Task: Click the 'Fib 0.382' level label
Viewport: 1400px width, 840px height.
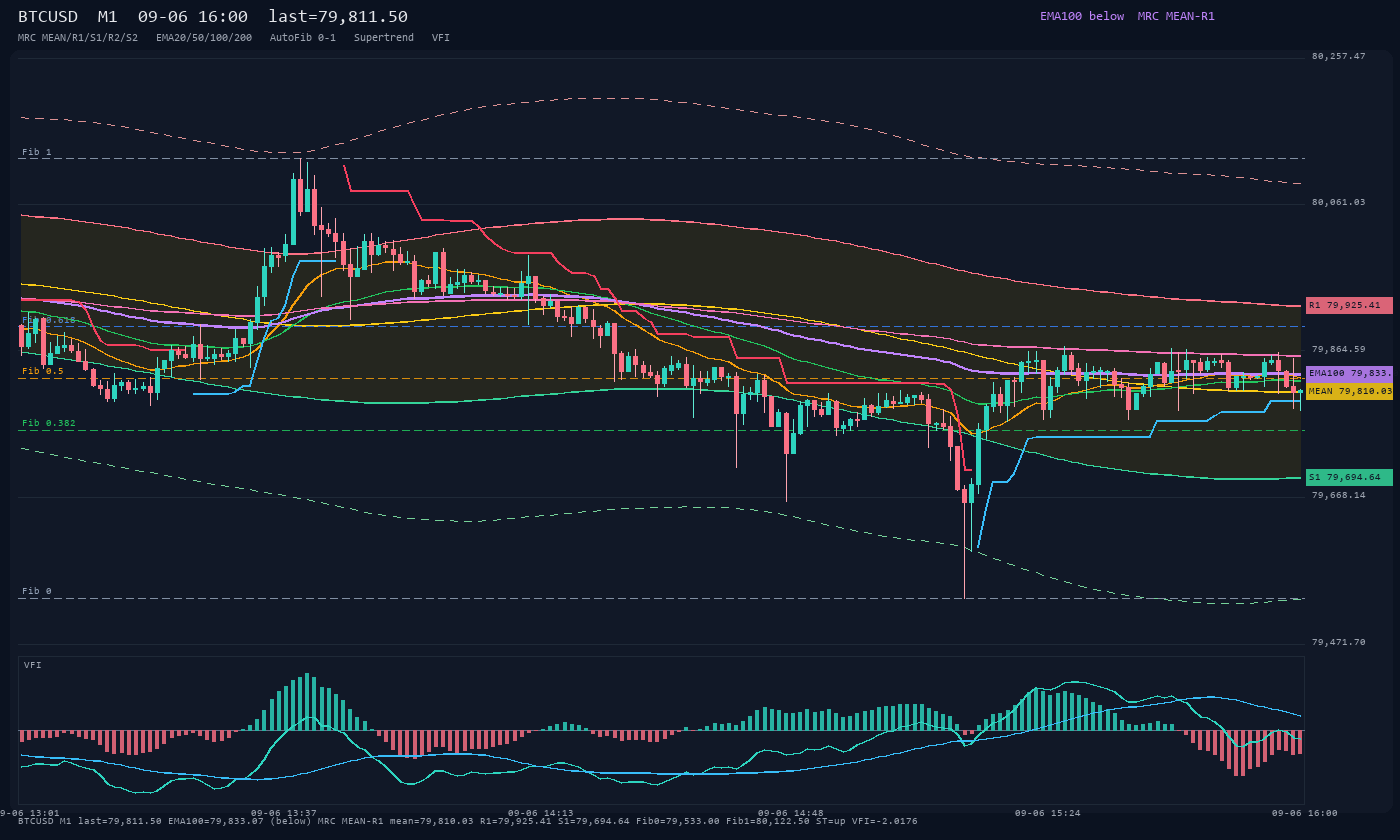Action: click(49, 423)
